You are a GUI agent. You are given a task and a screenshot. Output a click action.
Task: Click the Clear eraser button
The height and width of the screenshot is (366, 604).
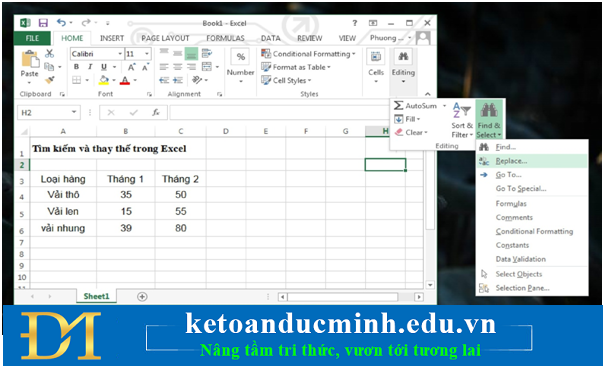[x=411, y=132]
